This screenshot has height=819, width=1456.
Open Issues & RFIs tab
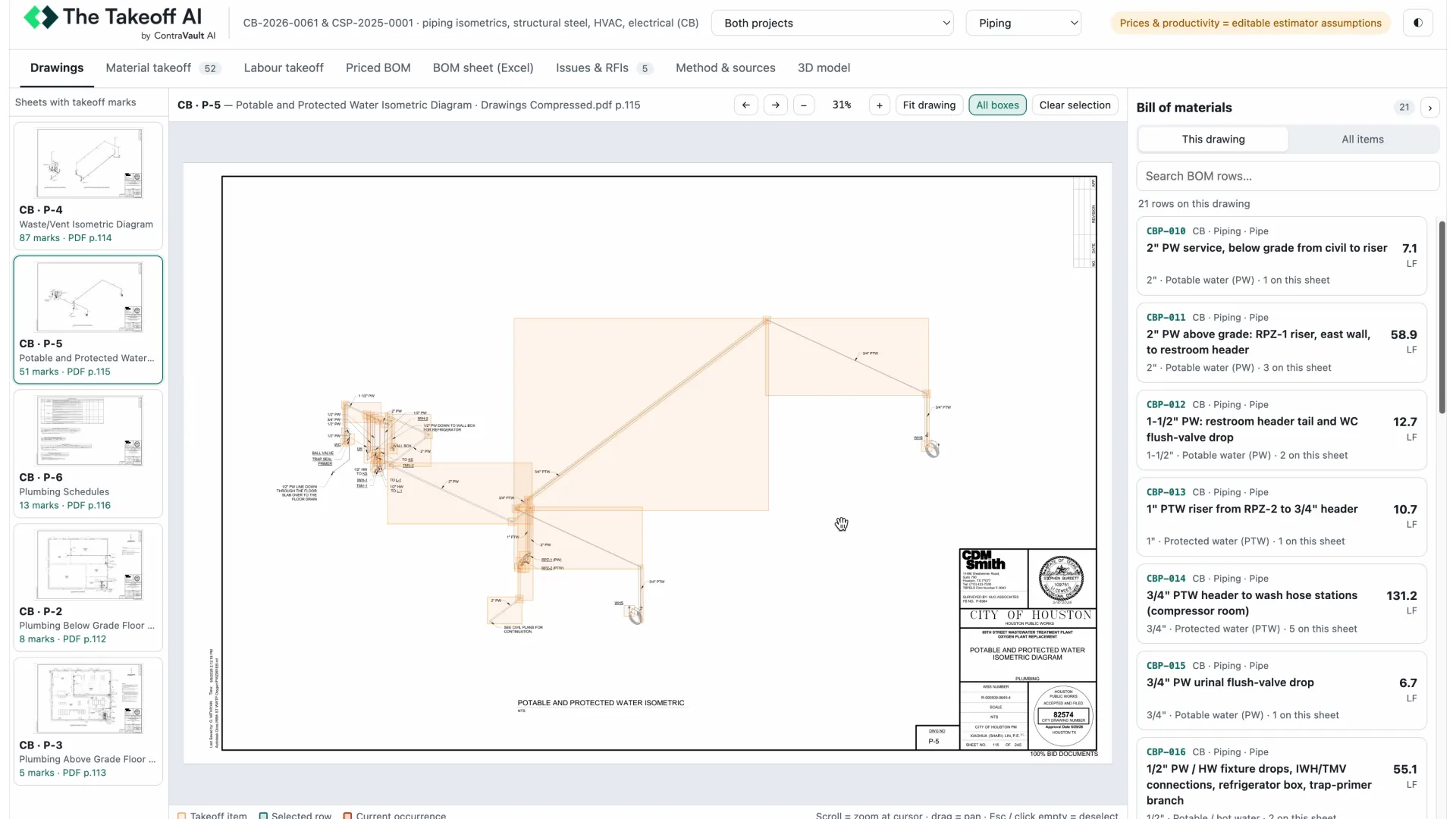604,67
